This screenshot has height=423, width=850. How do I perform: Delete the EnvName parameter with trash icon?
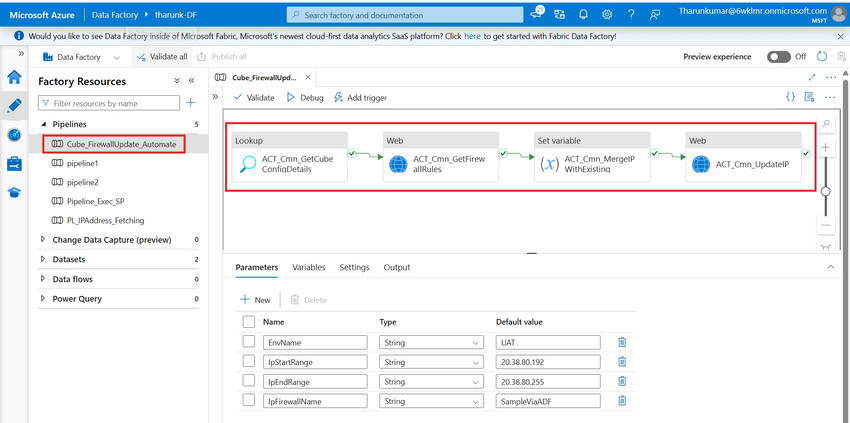point(622,342)
